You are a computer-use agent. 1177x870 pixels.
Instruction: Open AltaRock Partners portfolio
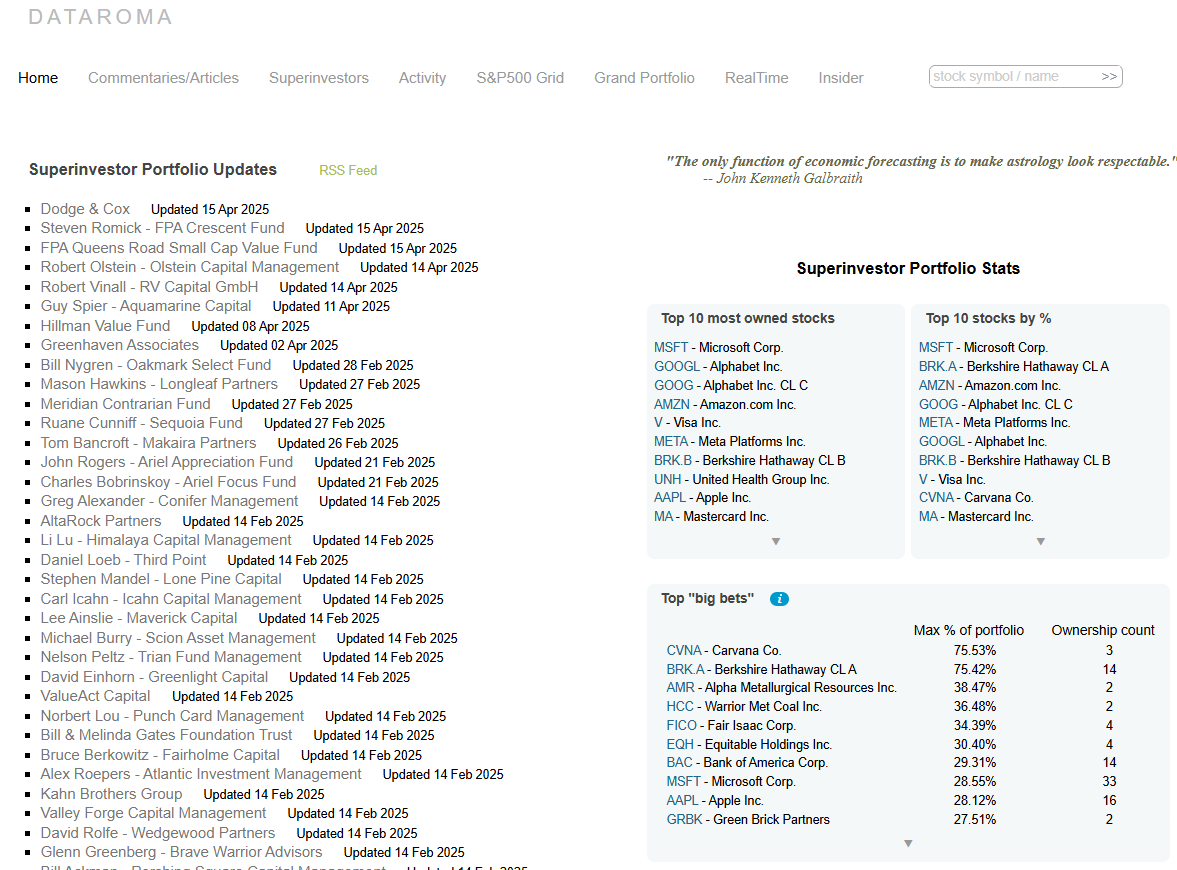point(101,521)
